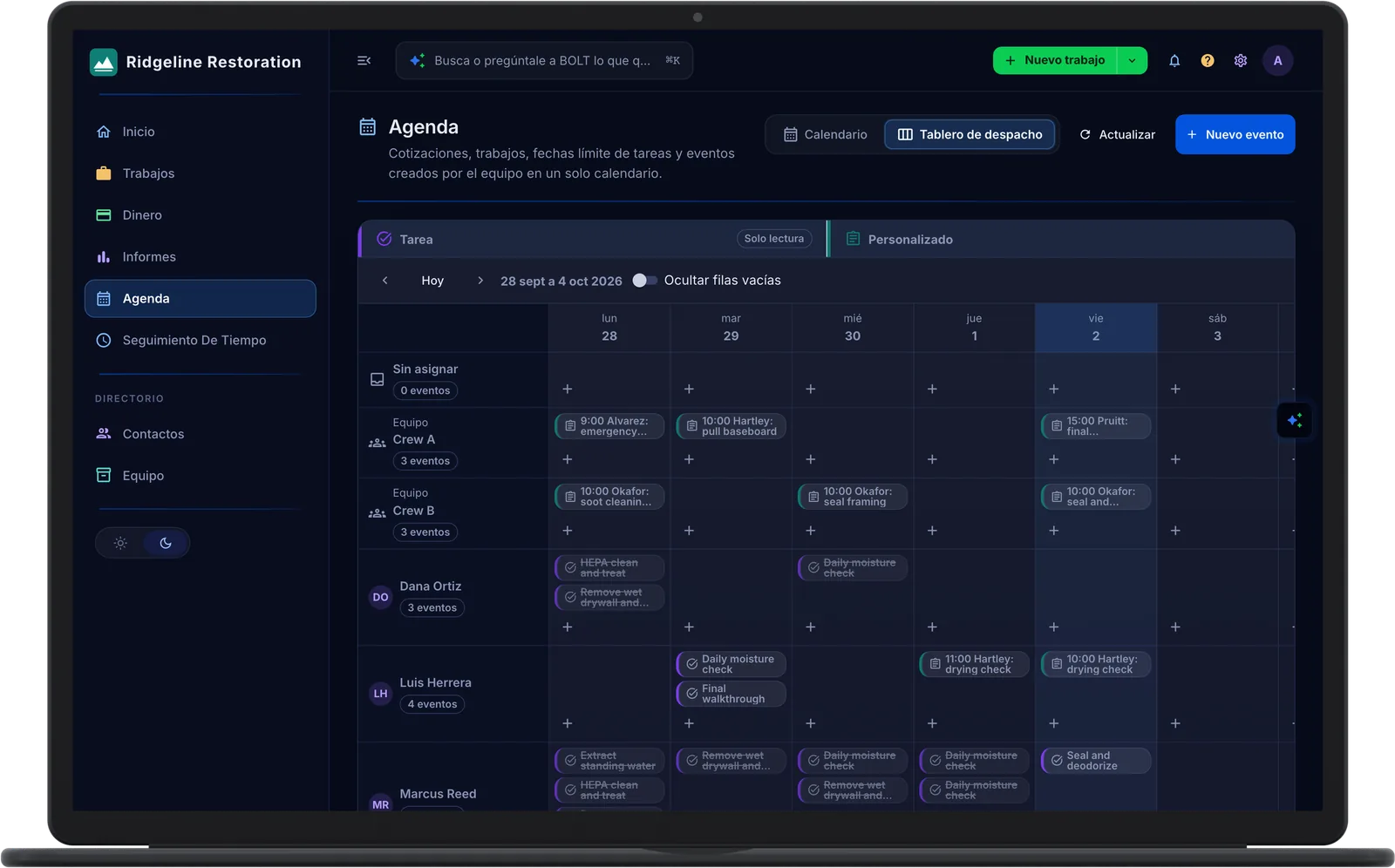This screenshot has height=868, width=1395.
Task: Click the Nuevo trabajo button
Action: [1055, 60]
